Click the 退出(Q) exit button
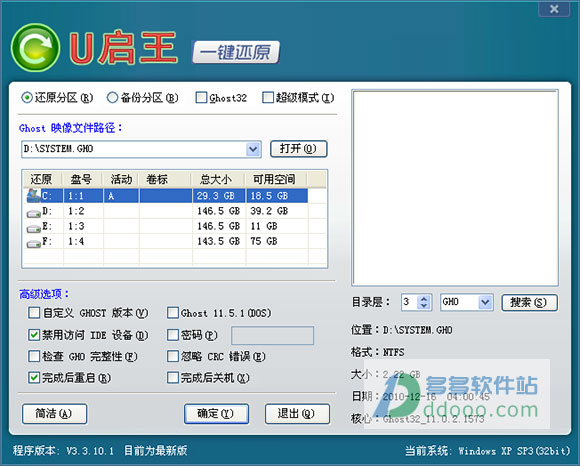This screenshot has width=580, height=466. pos(297,413)
